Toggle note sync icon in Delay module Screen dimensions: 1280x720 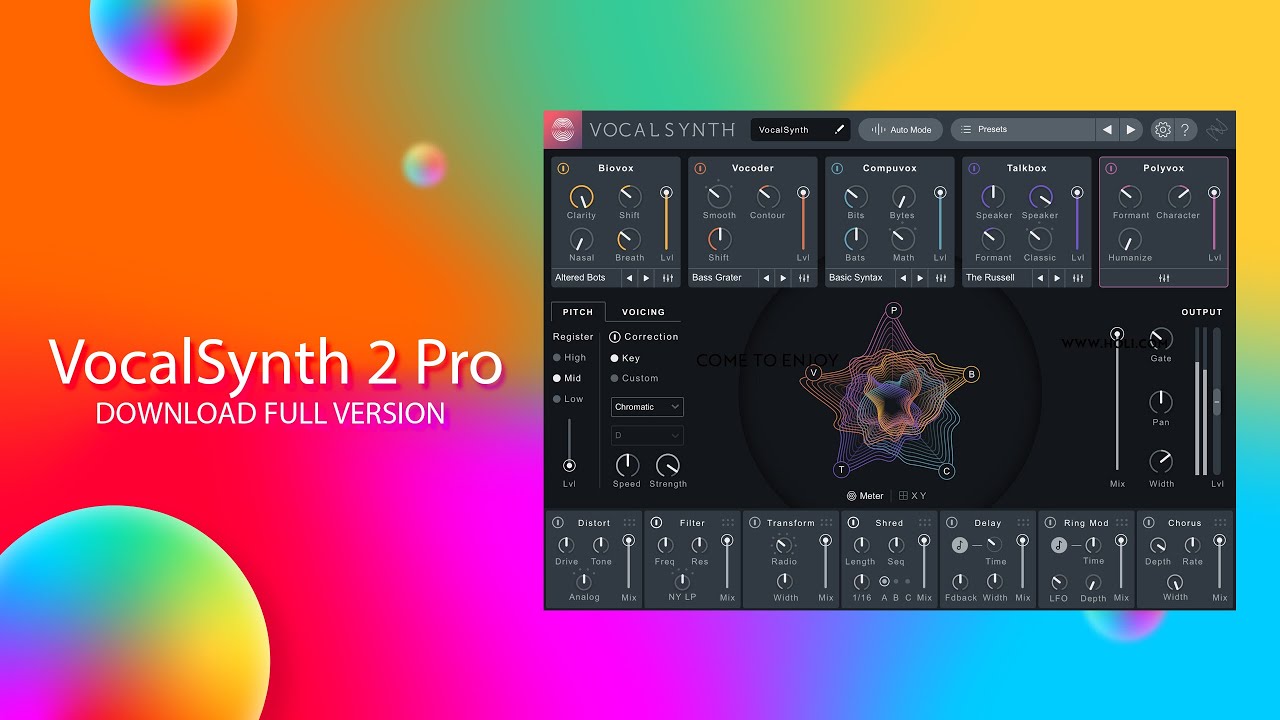click(960, 545)
